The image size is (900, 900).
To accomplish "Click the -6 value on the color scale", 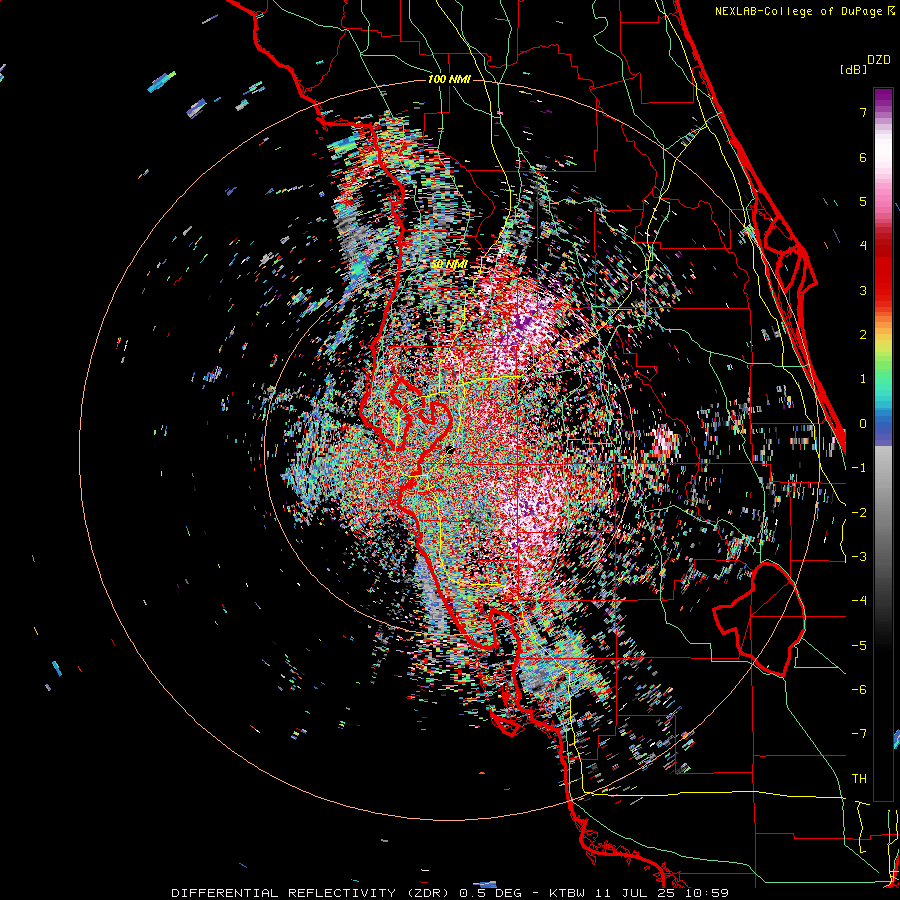I will (859, 689).
